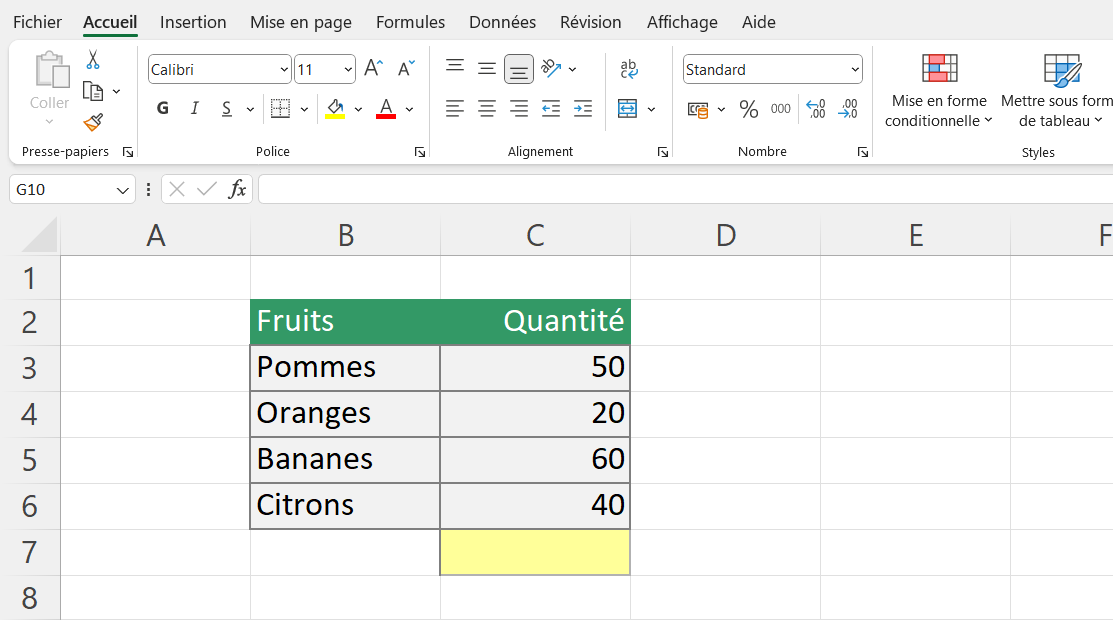Toggle bold formatting G button
Viewport: 1113px width, 620px height.
click(x=163, y=109)
